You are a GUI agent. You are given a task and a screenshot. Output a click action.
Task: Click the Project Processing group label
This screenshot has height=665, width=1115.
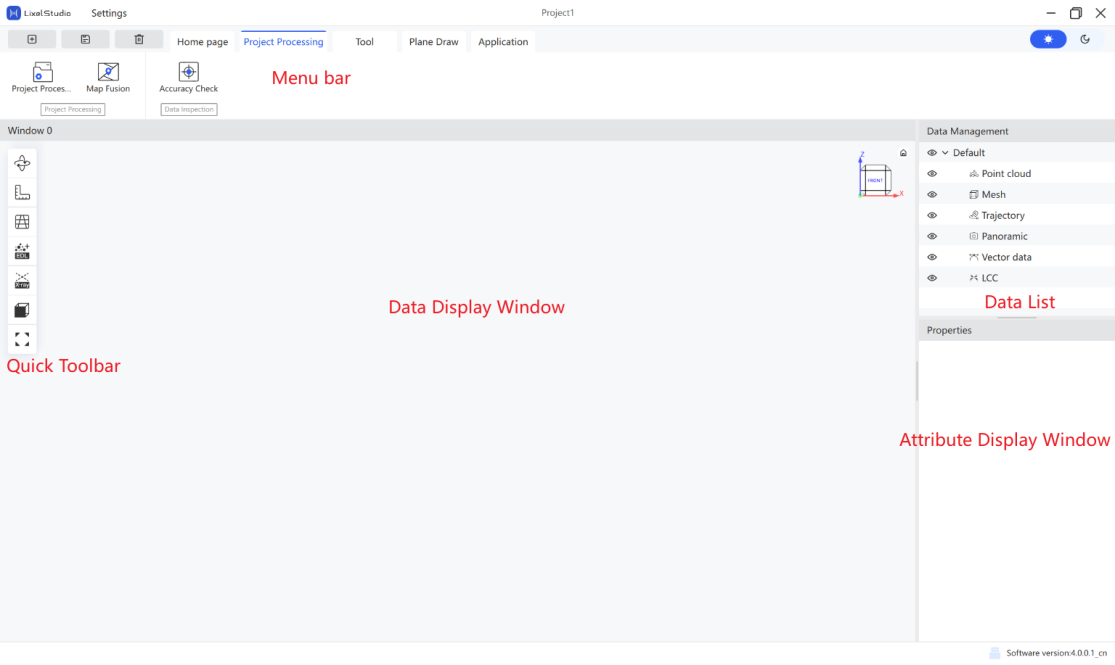[x=73, y=110]
